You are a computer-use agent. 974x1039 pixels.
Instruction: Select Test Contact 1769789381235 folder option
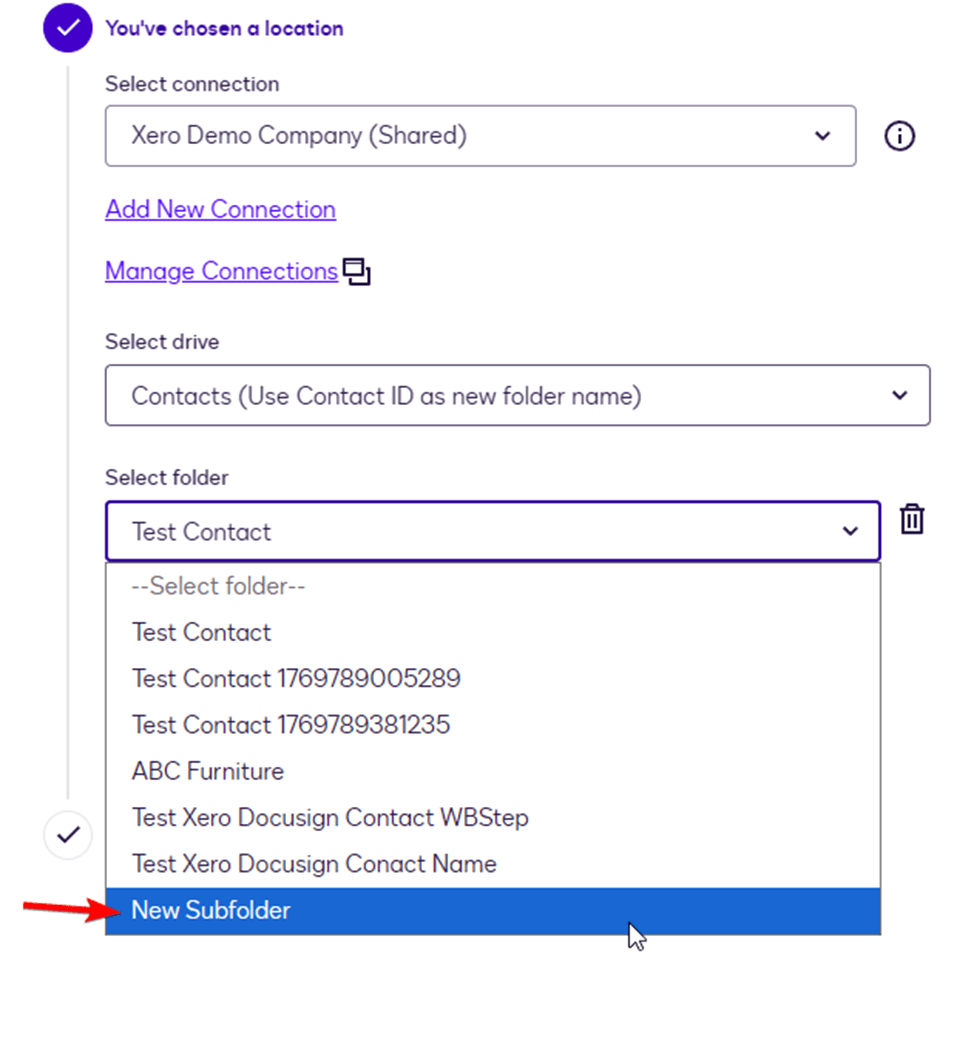coord(291,724)
